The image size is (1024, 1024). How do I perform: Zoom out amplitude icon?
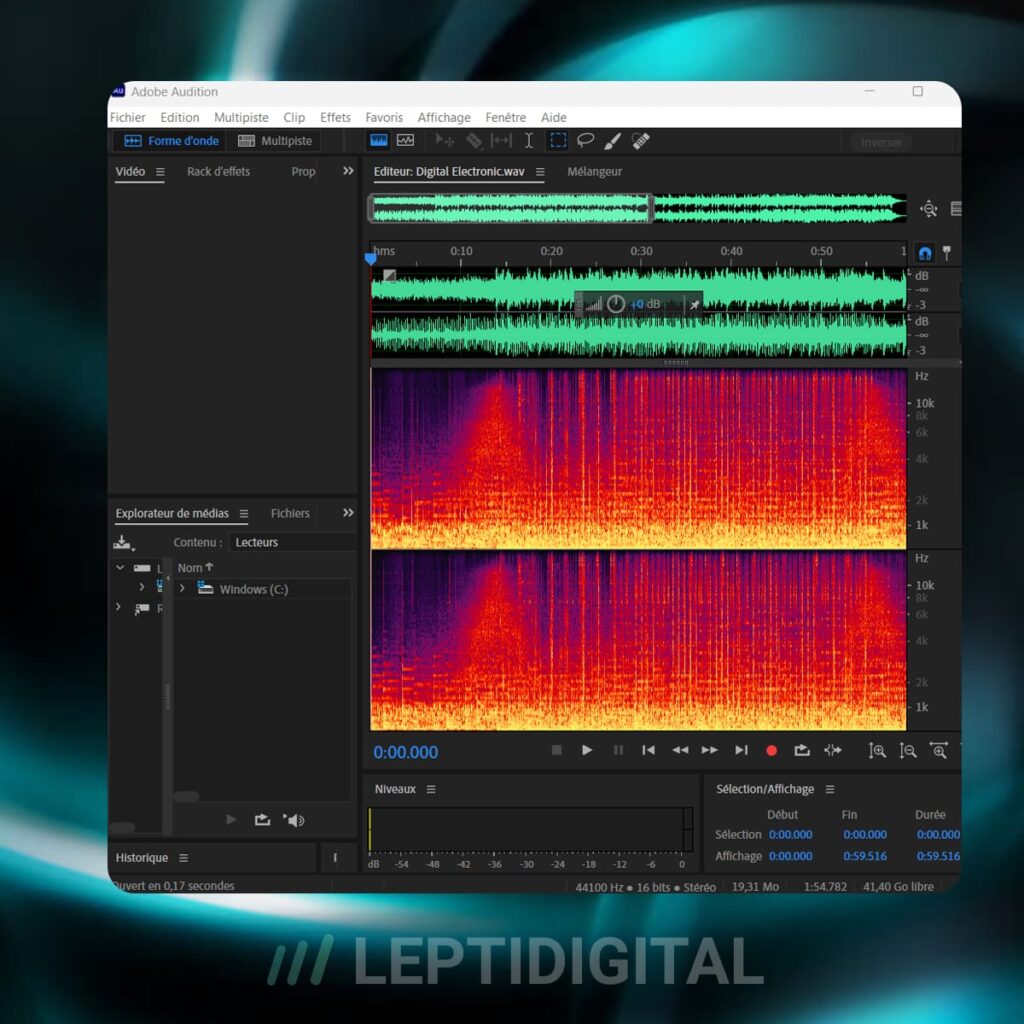point(908,751)
